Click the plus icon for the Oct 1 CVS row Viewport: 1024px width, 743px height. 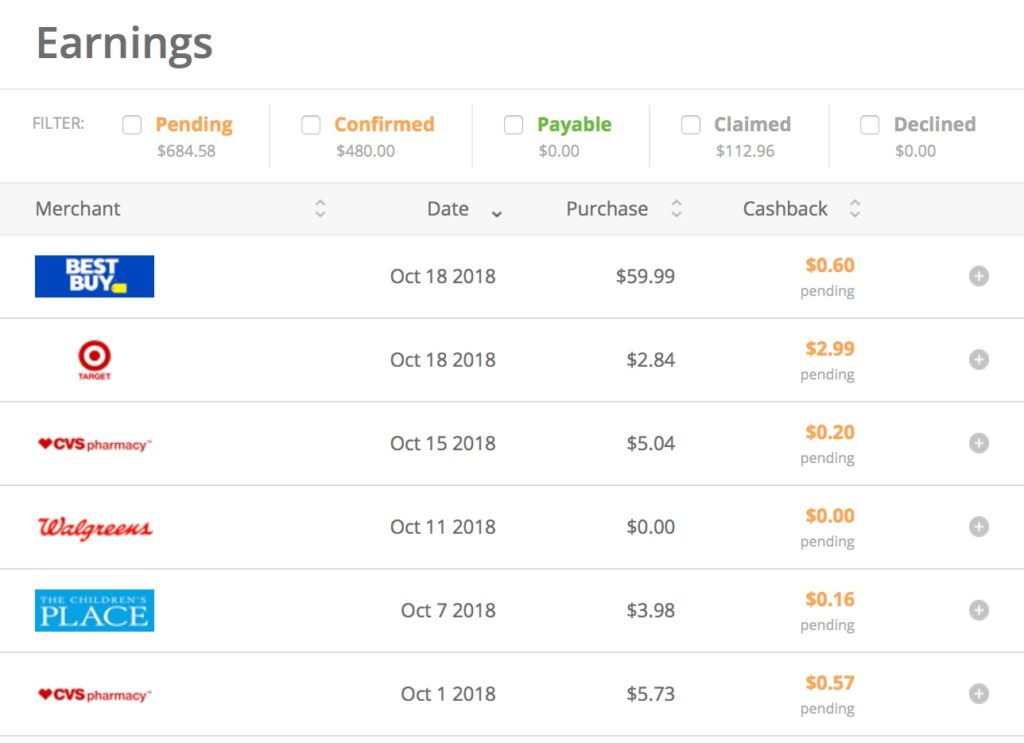coord(978,694)
